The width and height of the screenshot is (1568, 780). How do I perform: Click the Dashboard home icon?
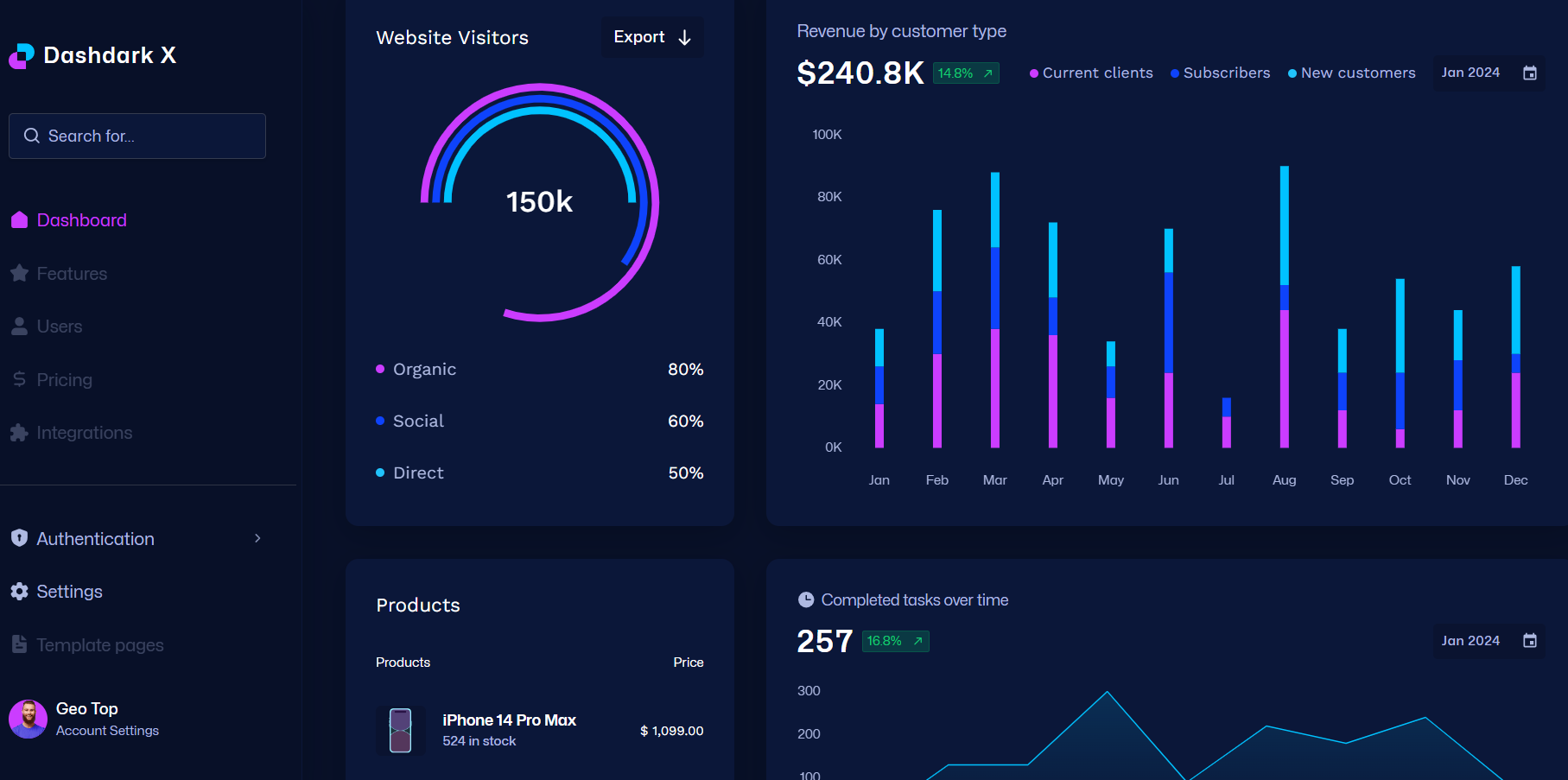click(19, 220)
